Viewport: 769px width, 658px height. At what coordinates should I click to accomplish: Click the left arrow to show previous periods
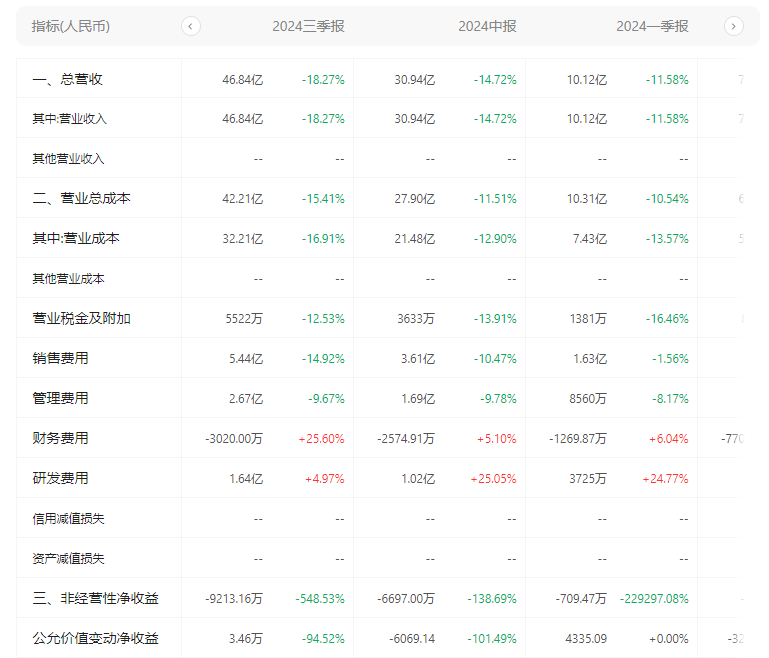click(x=191, y=26)
